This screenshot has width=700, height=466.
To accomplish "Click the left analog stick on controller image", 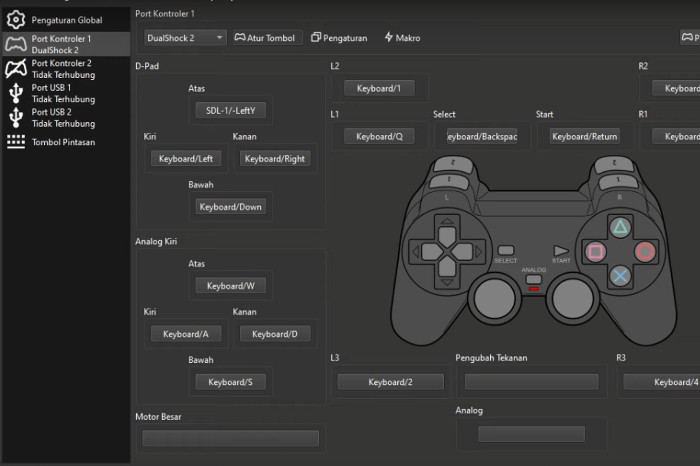I will (495, 299).
